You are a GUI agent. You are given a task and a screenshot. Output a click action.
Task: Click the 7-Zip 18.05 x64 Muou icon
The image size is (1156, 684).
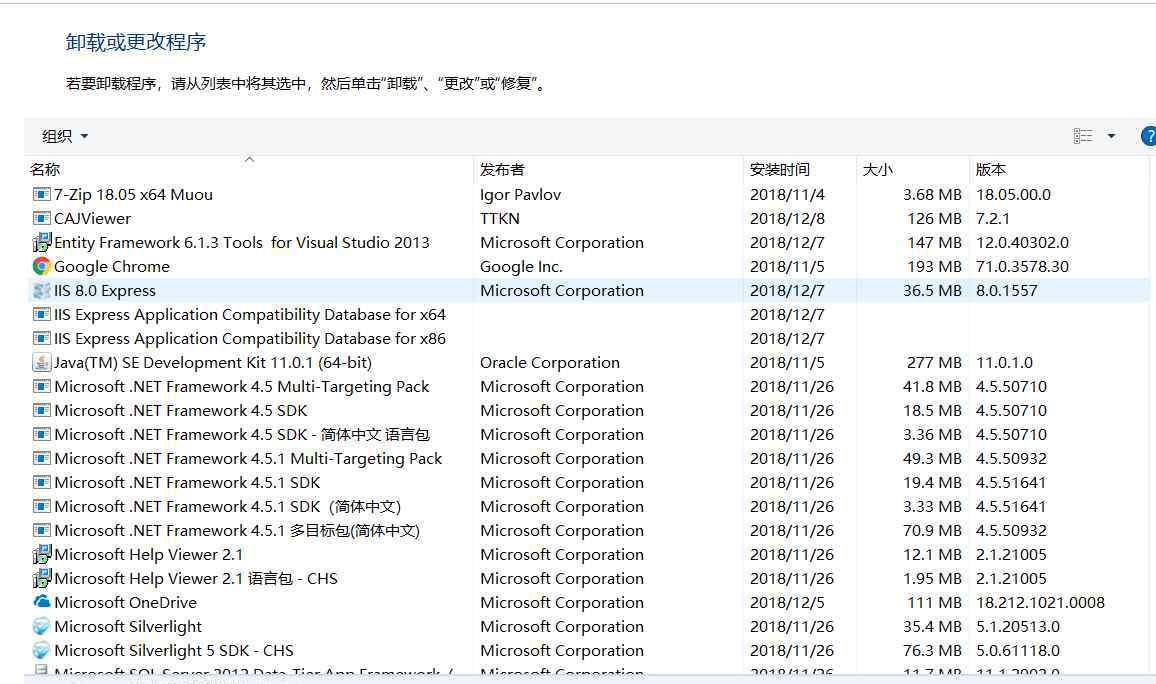[42, 195]
